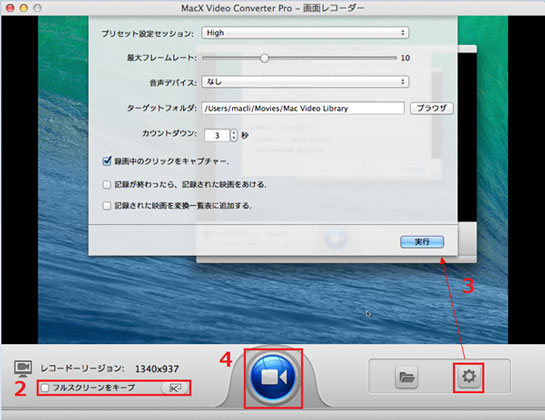545x420 pixels.
Task: Check open recorded video when finished
Action: (107, 185)
